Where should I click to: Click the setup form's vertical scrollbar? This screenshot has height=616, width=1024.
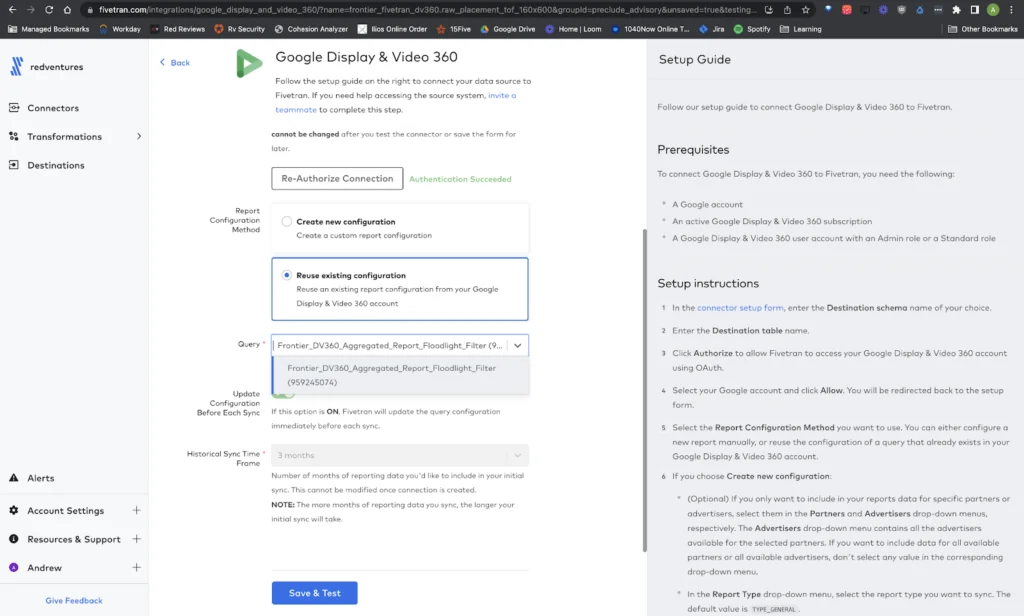point(645,390)
